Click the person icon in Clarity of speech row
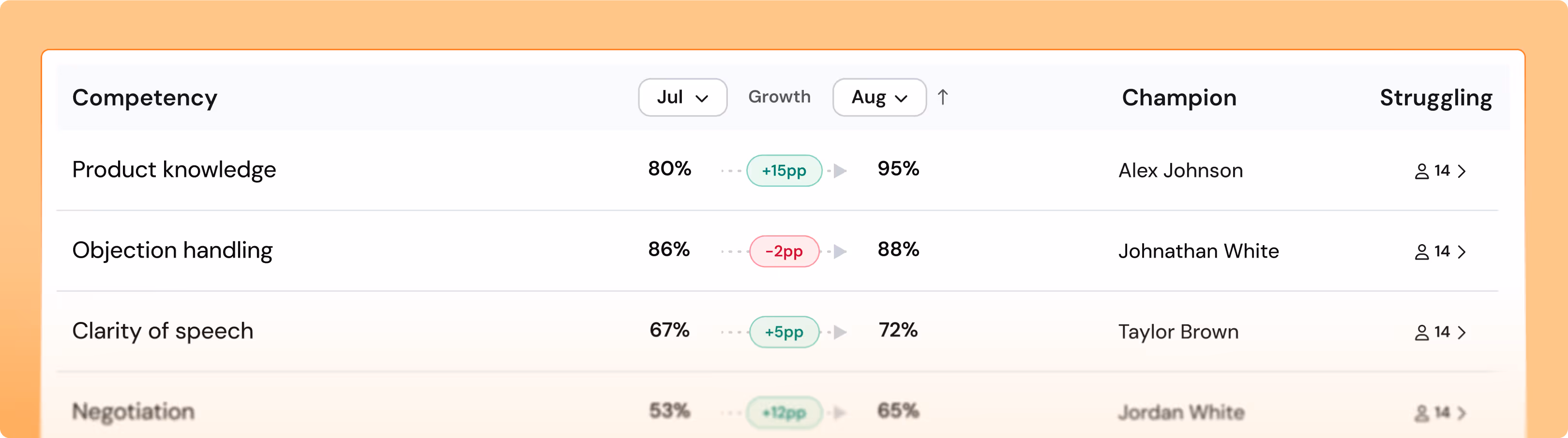The image size is (1568, 438). point(1421,333)
